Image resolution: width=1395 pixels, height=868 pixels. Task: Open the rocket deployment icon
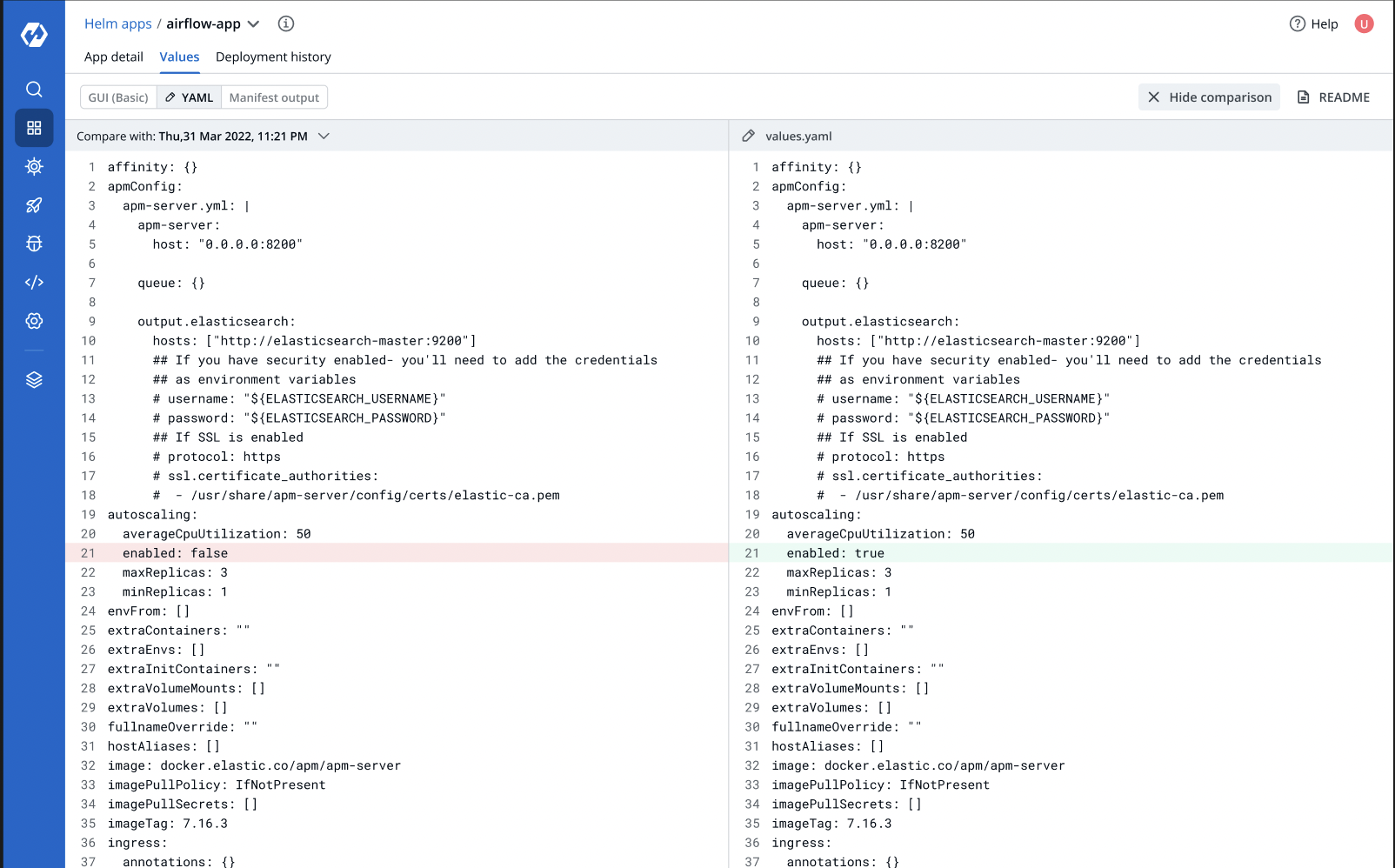tap(34, 205)
